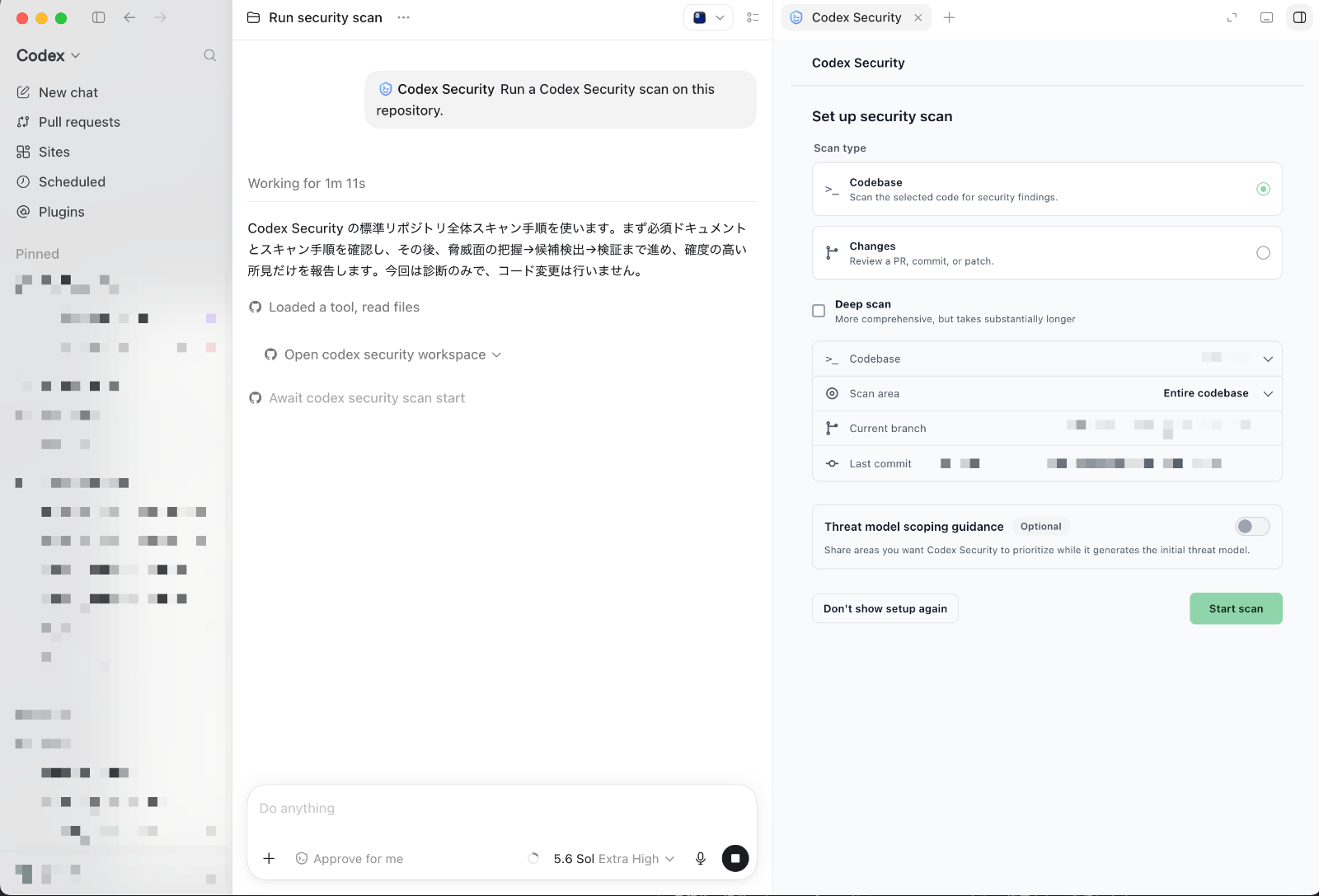Viewport: 1319px width, 896px height.
Task: Click Don't show setup again
Action: point(885,608)
